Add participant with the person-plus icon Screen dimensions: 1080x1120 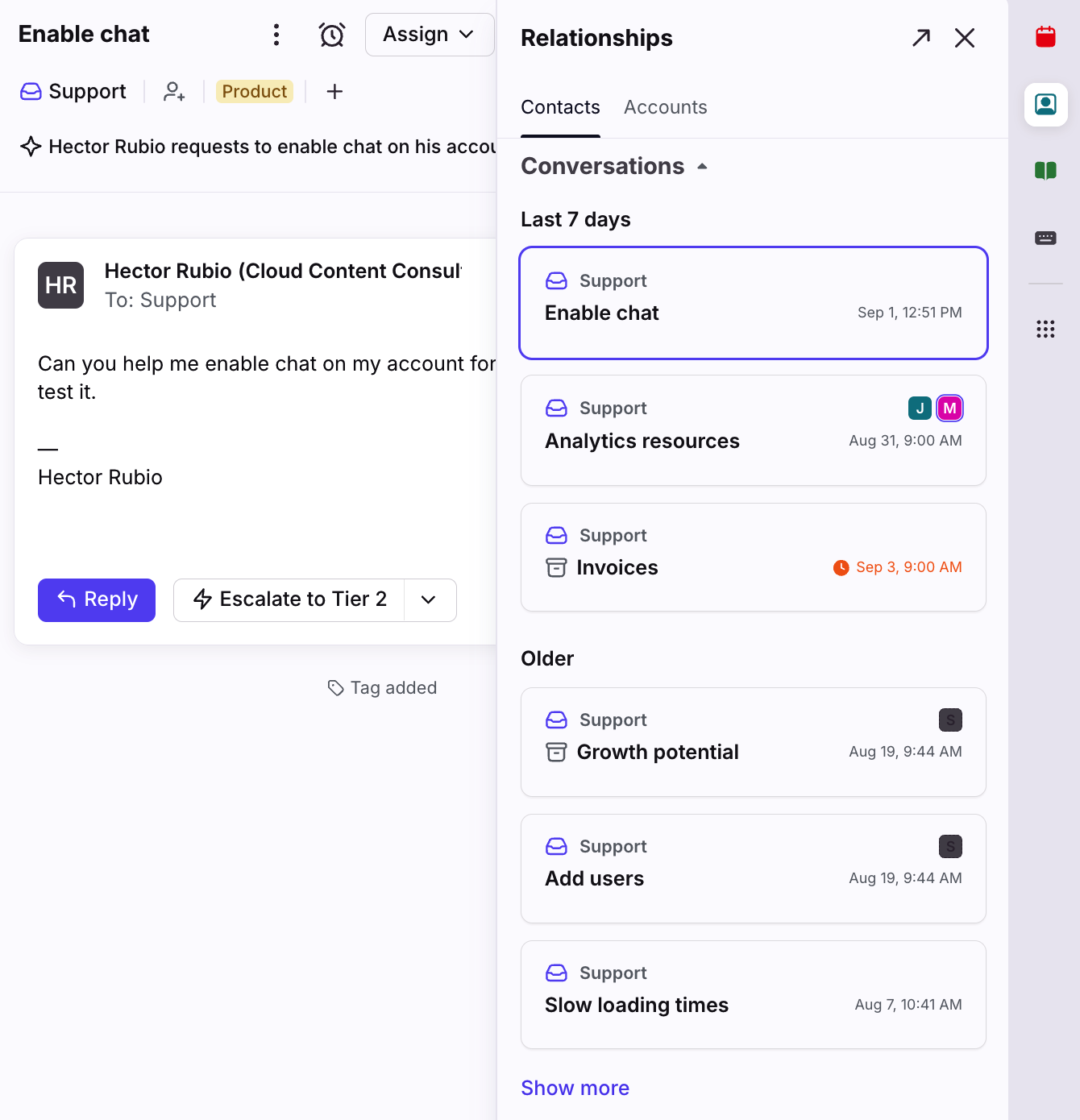(x=174, y=92)
